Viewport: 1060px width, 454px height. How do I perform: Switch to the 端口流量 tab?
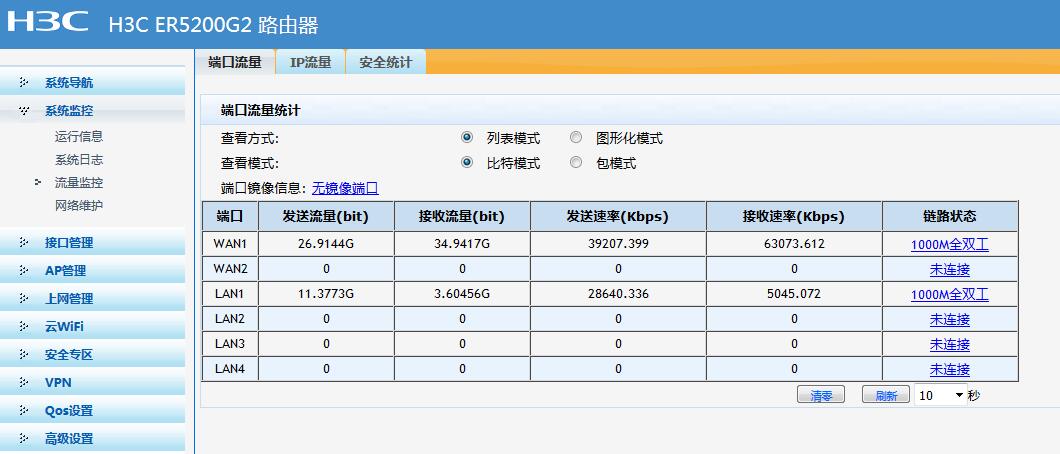235,62
